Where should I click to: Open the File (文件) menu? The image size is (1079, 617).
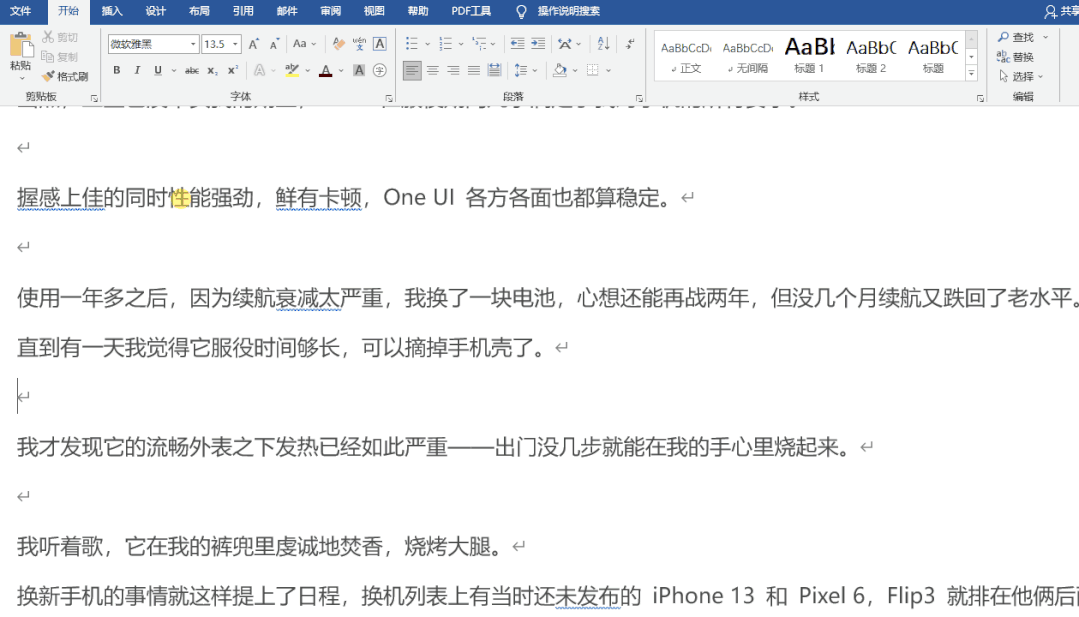(21, 11)
